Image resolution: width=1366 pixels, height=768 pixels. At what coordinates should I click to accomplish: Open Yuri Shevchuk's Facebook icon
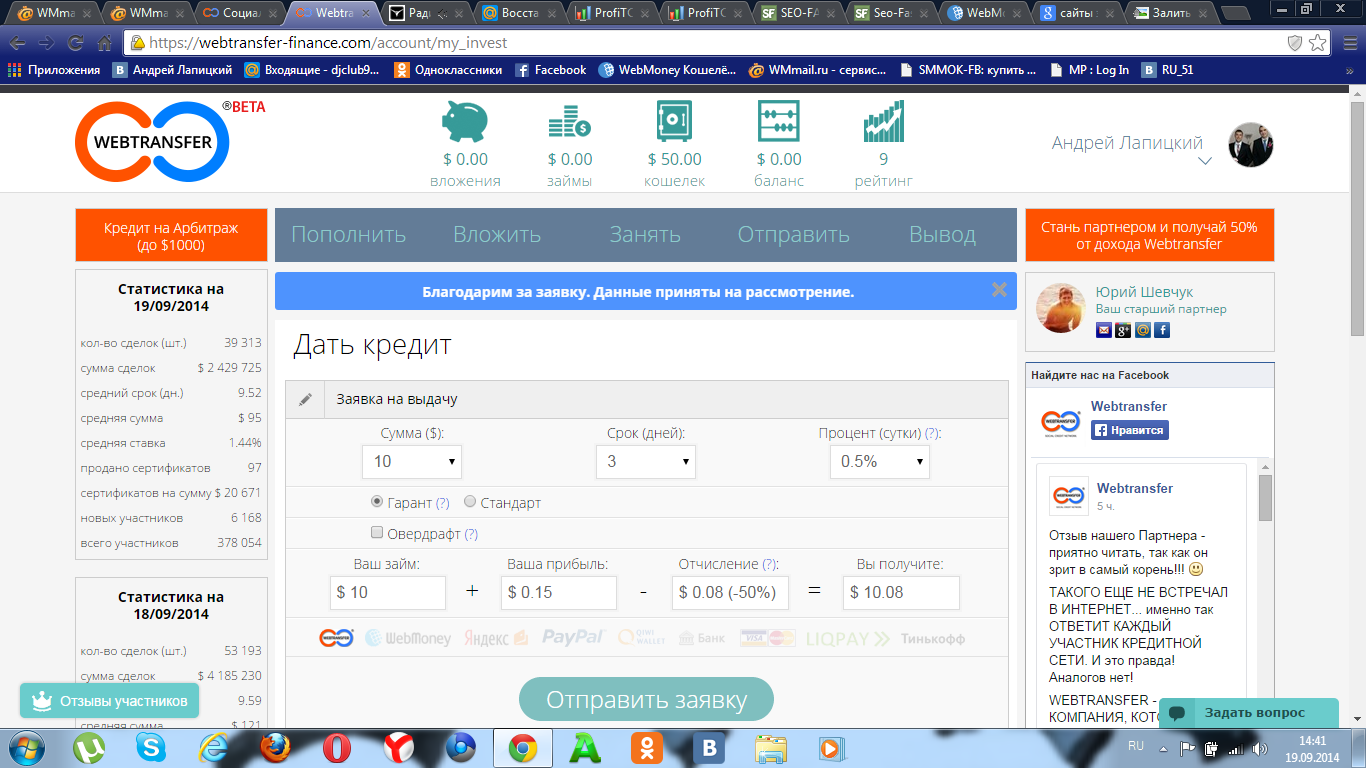point(1162,330)
